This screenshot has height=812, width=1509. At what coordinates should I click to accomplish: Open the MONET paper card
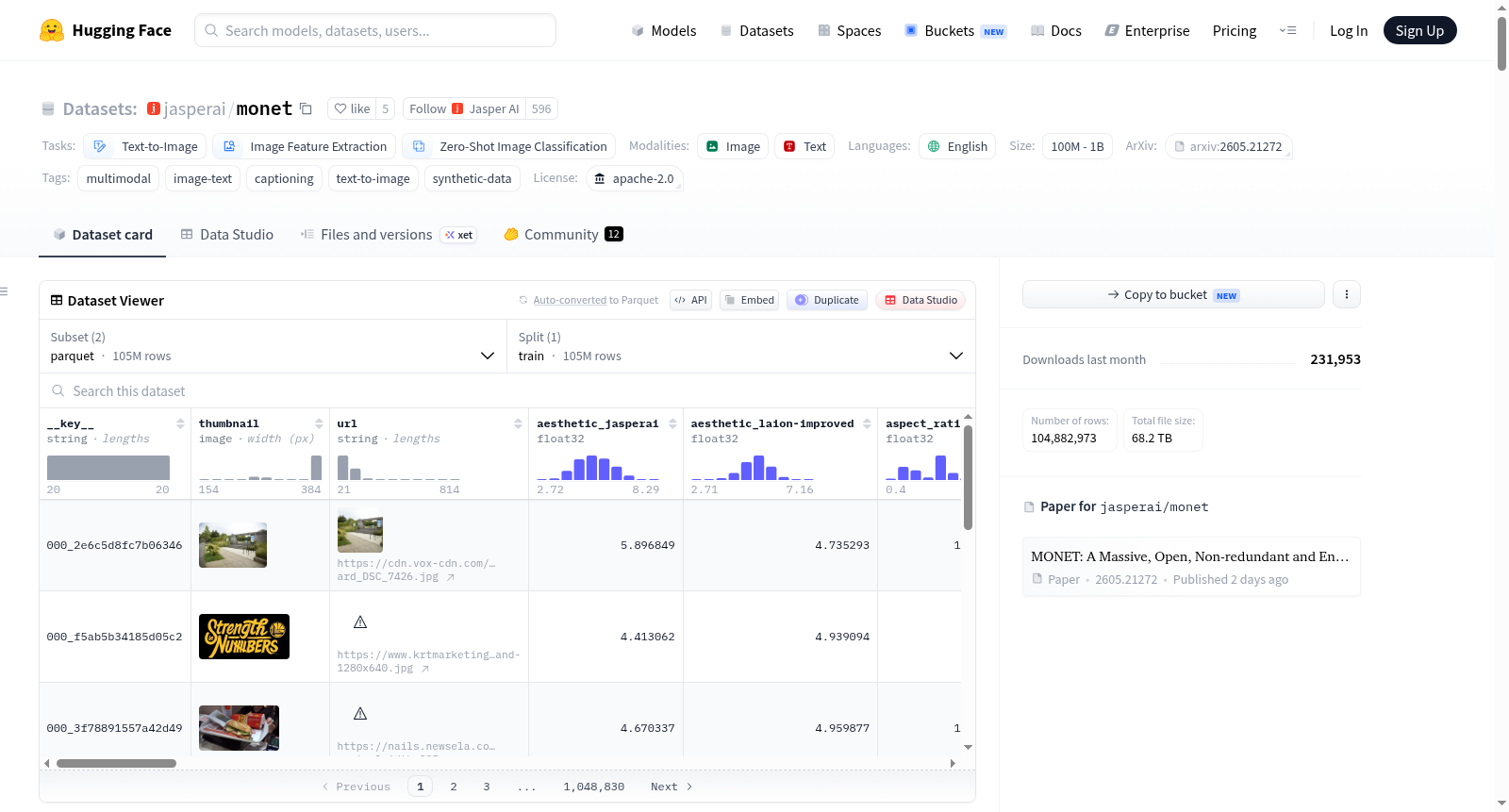coord(1191,567)
